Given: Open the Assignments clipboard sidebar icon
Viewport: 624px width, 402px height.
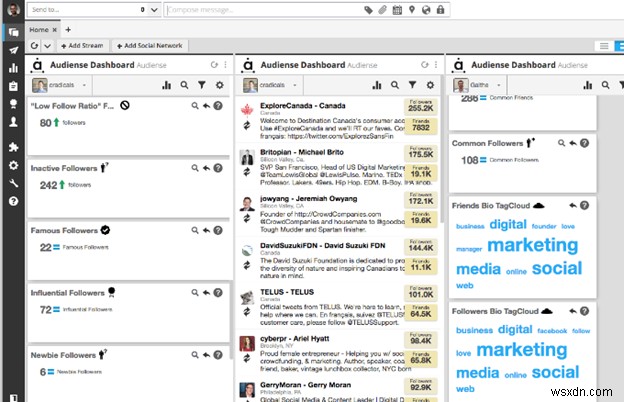Looking at the screenshot, I should [x=14, y=86].
